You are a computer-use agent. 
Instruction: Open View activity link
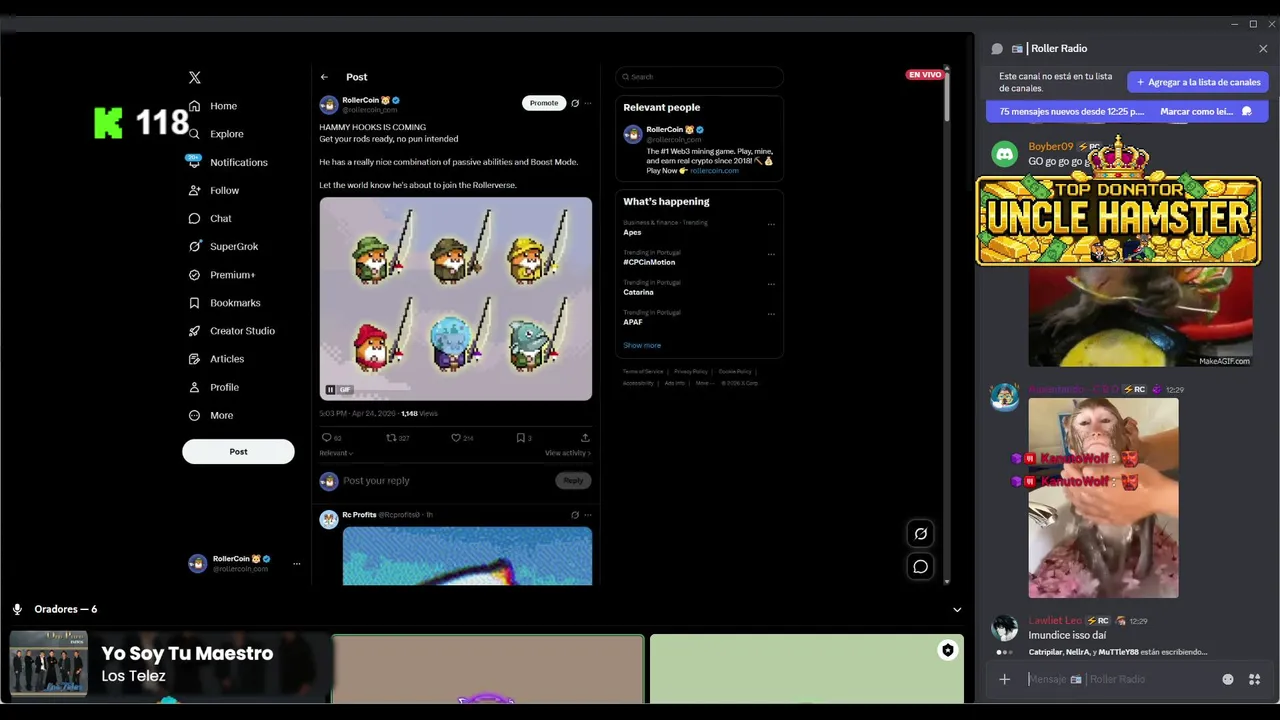pos(568,453)
